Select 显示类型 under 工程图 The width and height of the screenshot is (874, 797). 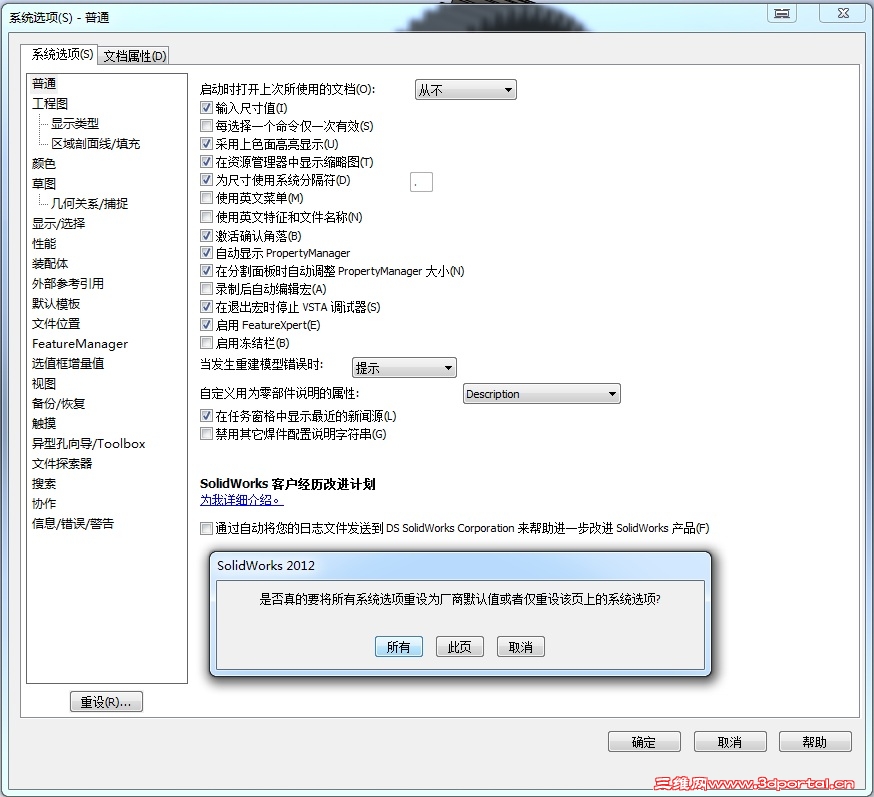pyautogui.click(x=75, y=124)
